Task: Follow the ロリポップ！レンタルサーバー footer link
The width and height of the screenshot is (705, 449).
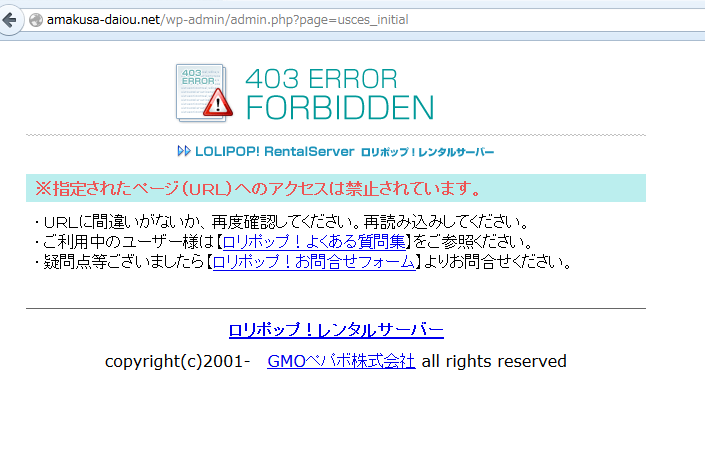Action: 336,330
